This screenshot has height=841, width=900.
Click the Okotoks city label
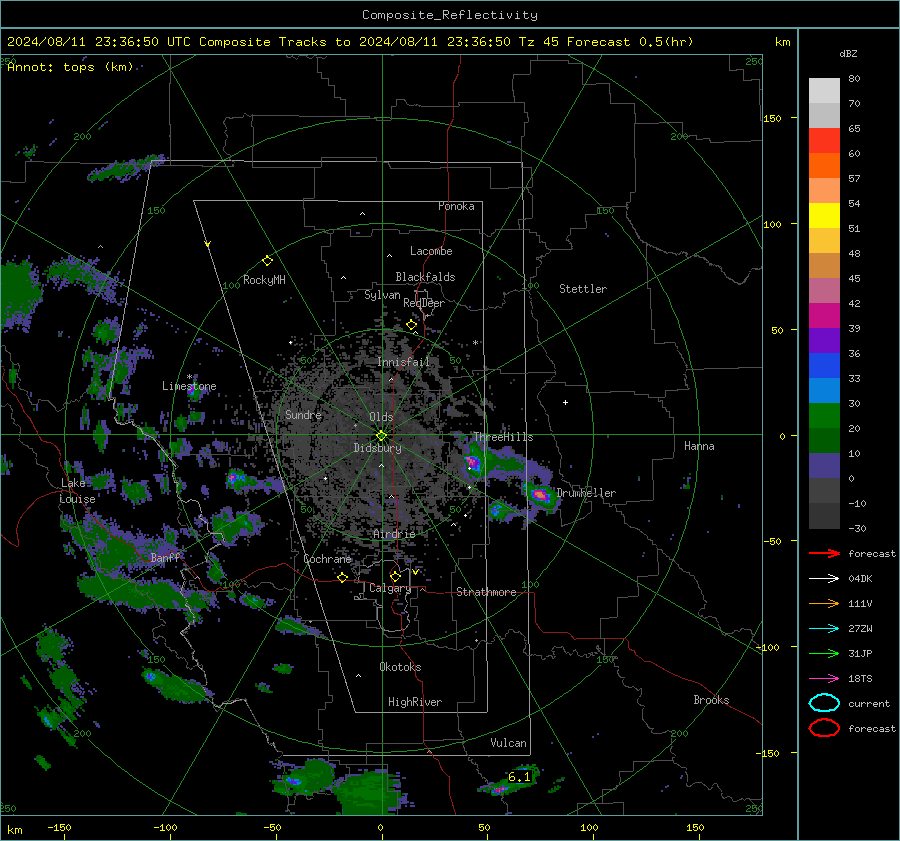click(400, 668)
